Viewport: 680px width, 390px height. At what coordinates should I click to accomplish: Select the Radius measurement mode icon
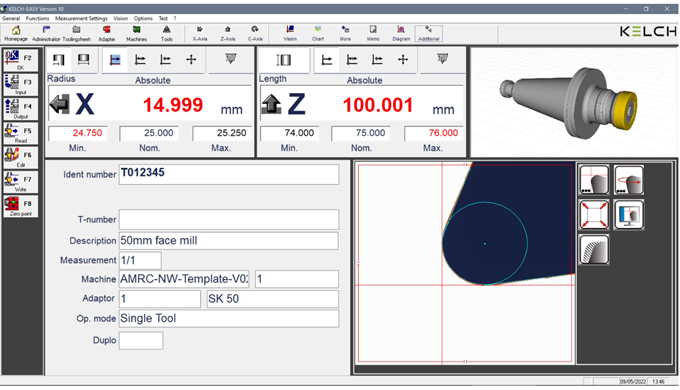59,59
